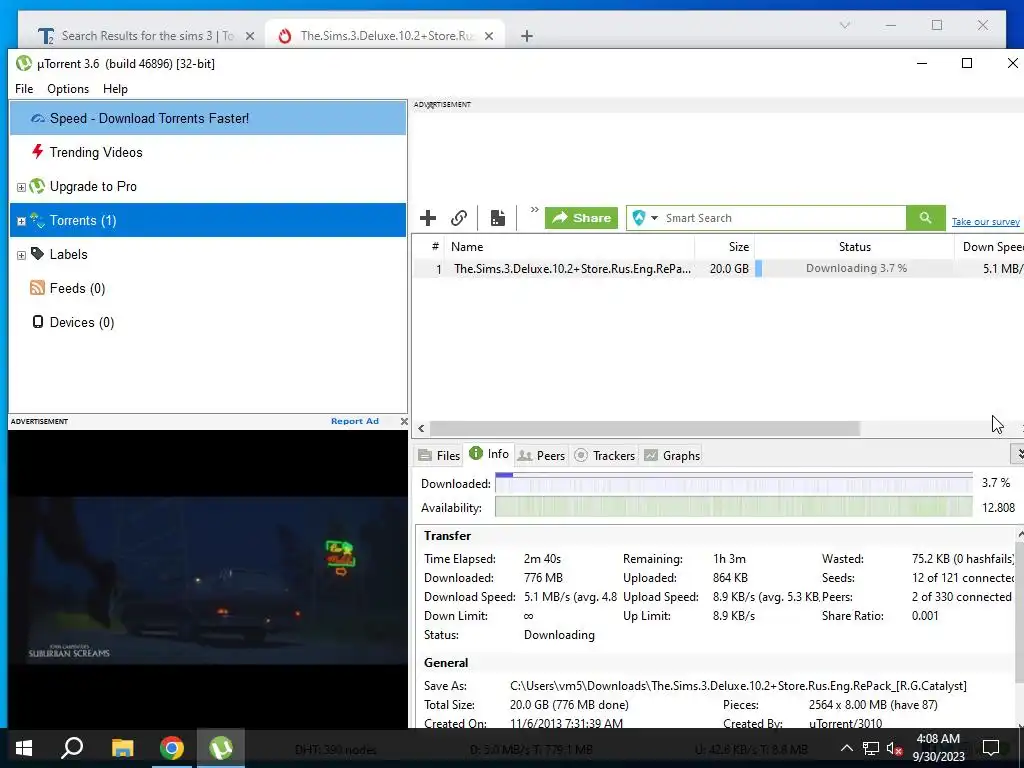Click the Report Ad link
Viewport: 1024px width, 768px height.
click(x=355, y=421)
